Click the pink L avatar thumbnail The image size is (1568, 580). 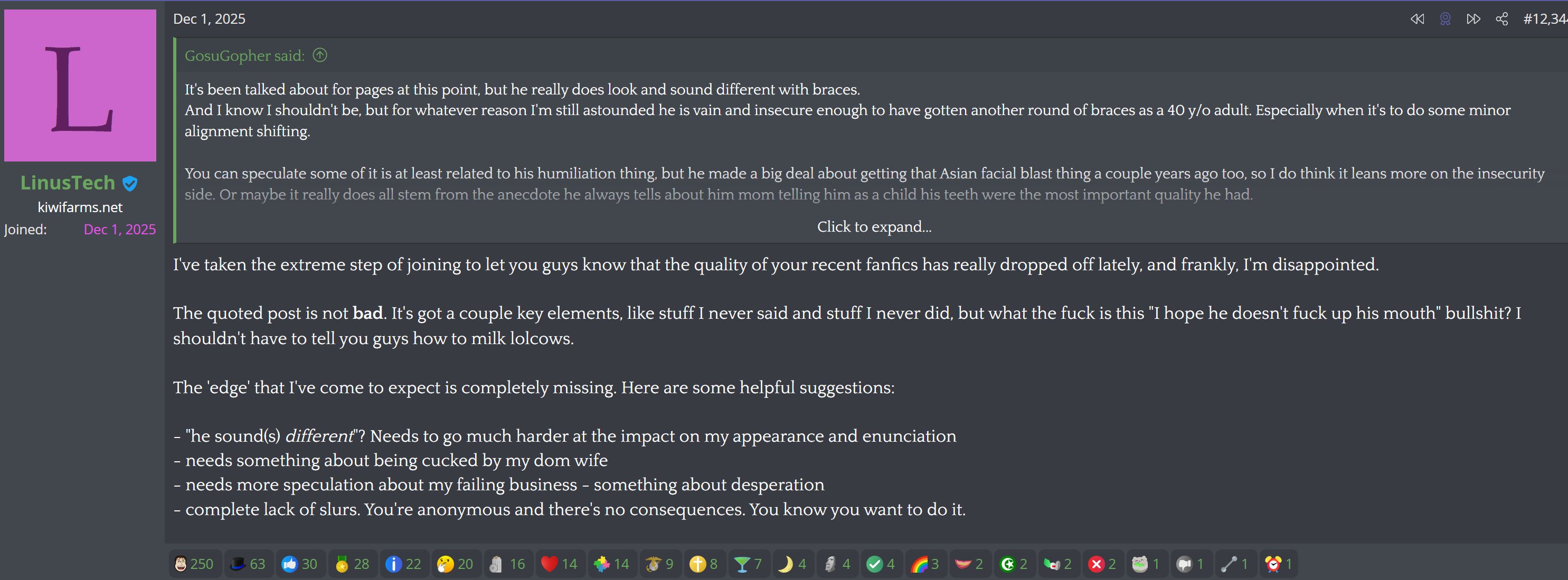click(80, 85)
